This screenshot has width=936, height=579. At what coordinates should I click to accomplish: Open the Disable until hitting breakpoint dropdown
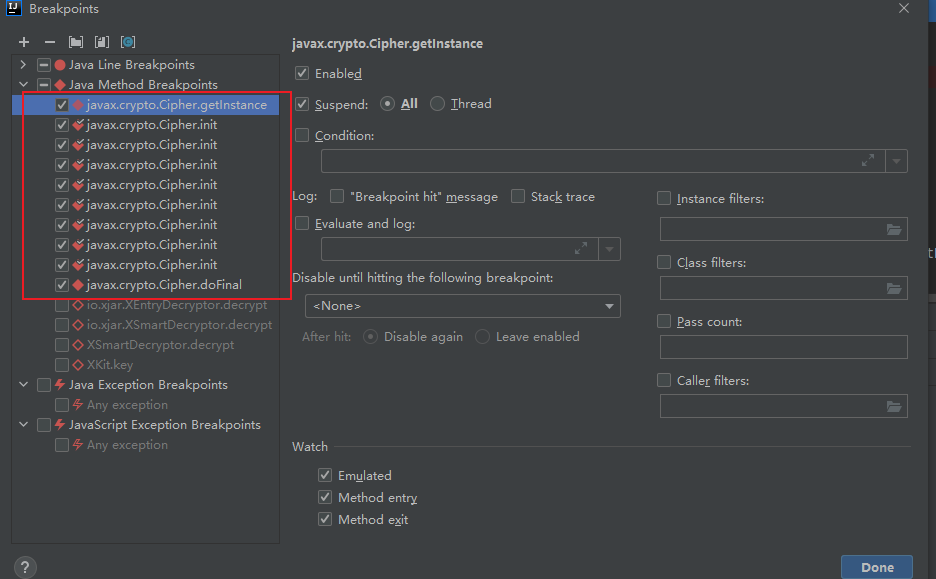pos(462,306)
